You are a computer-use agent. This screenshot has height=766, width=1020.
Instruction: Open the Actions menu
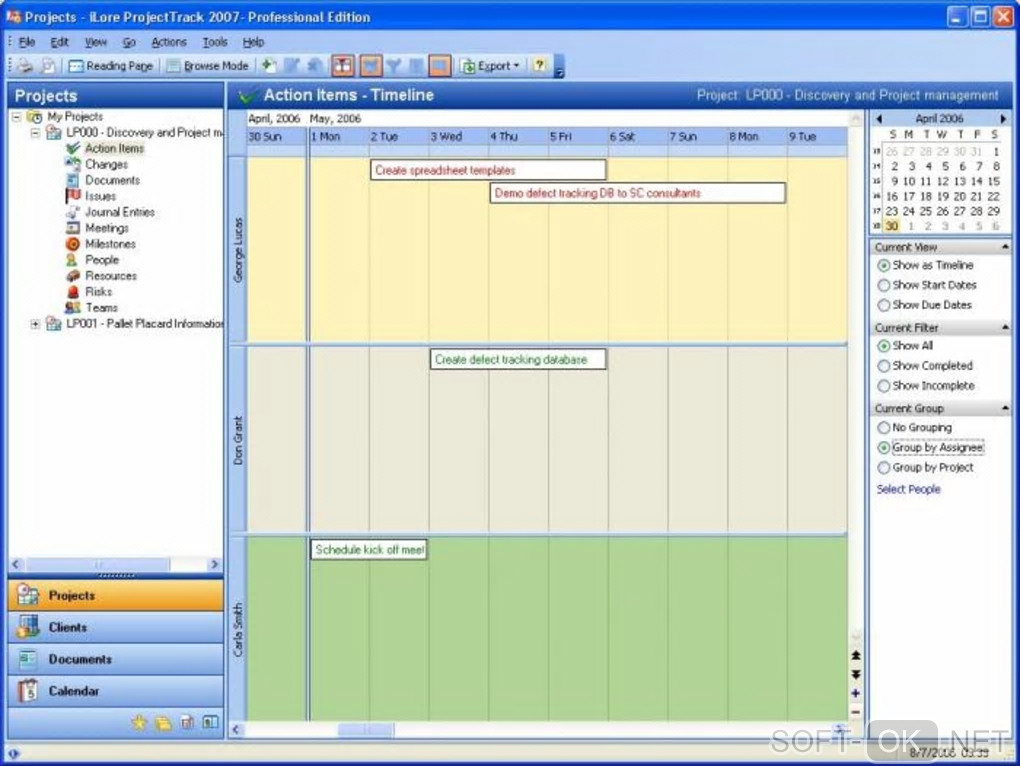point(168,42)
